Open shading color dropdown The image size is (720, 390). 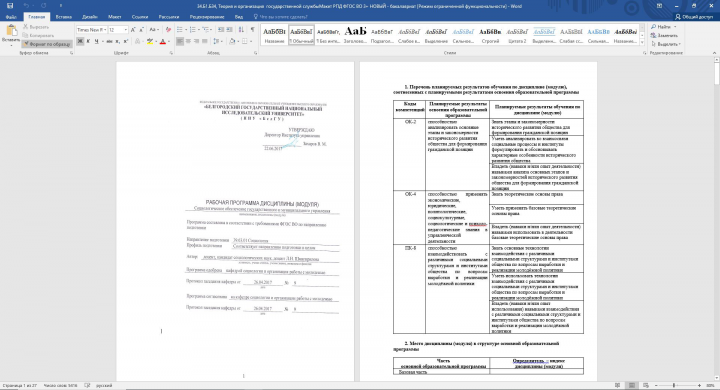[x=238, y=41]
